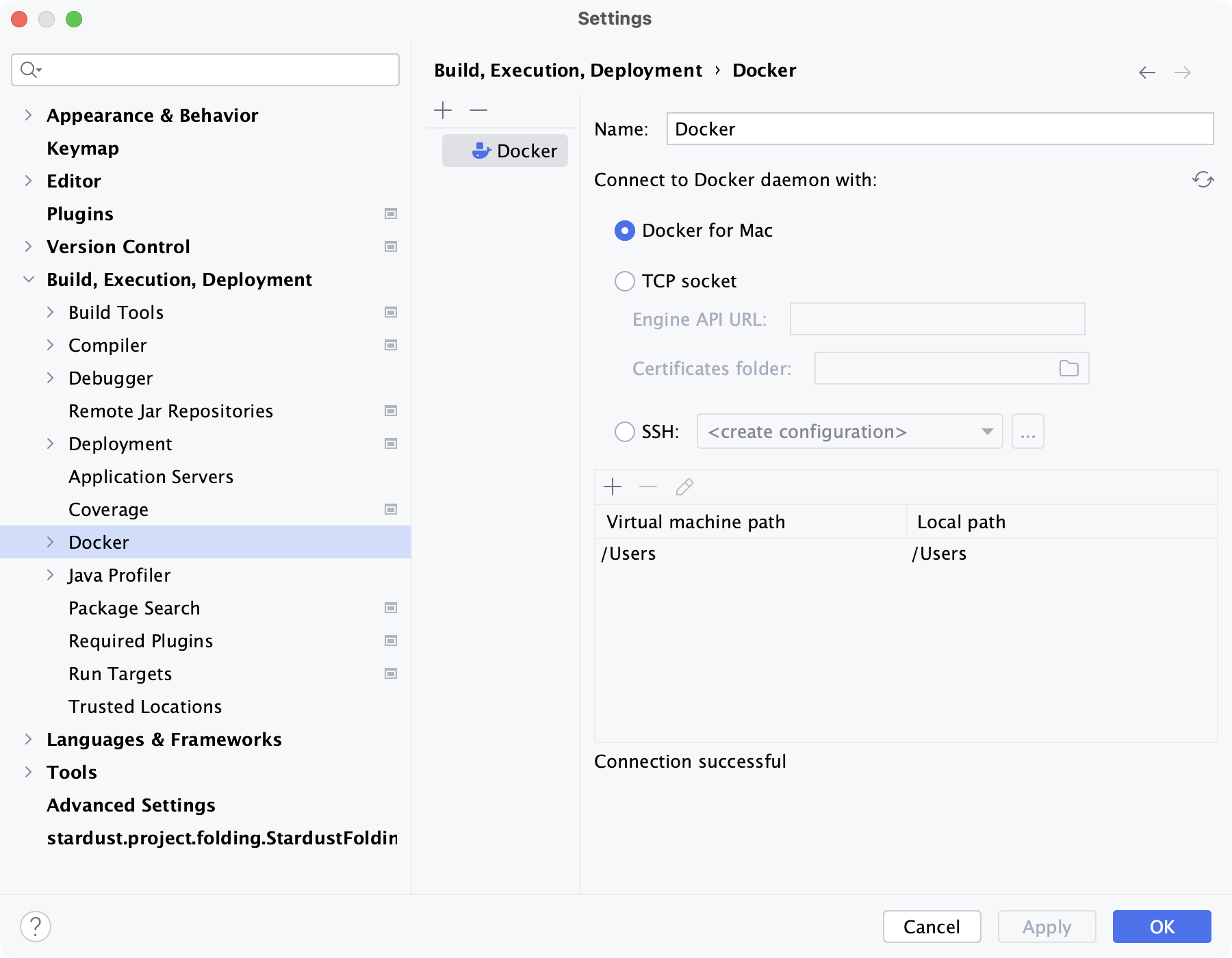Click the project-level icon next to Version Control
Screen dimensions: 1232x958
pyautogui.click(x=391, y=246)
